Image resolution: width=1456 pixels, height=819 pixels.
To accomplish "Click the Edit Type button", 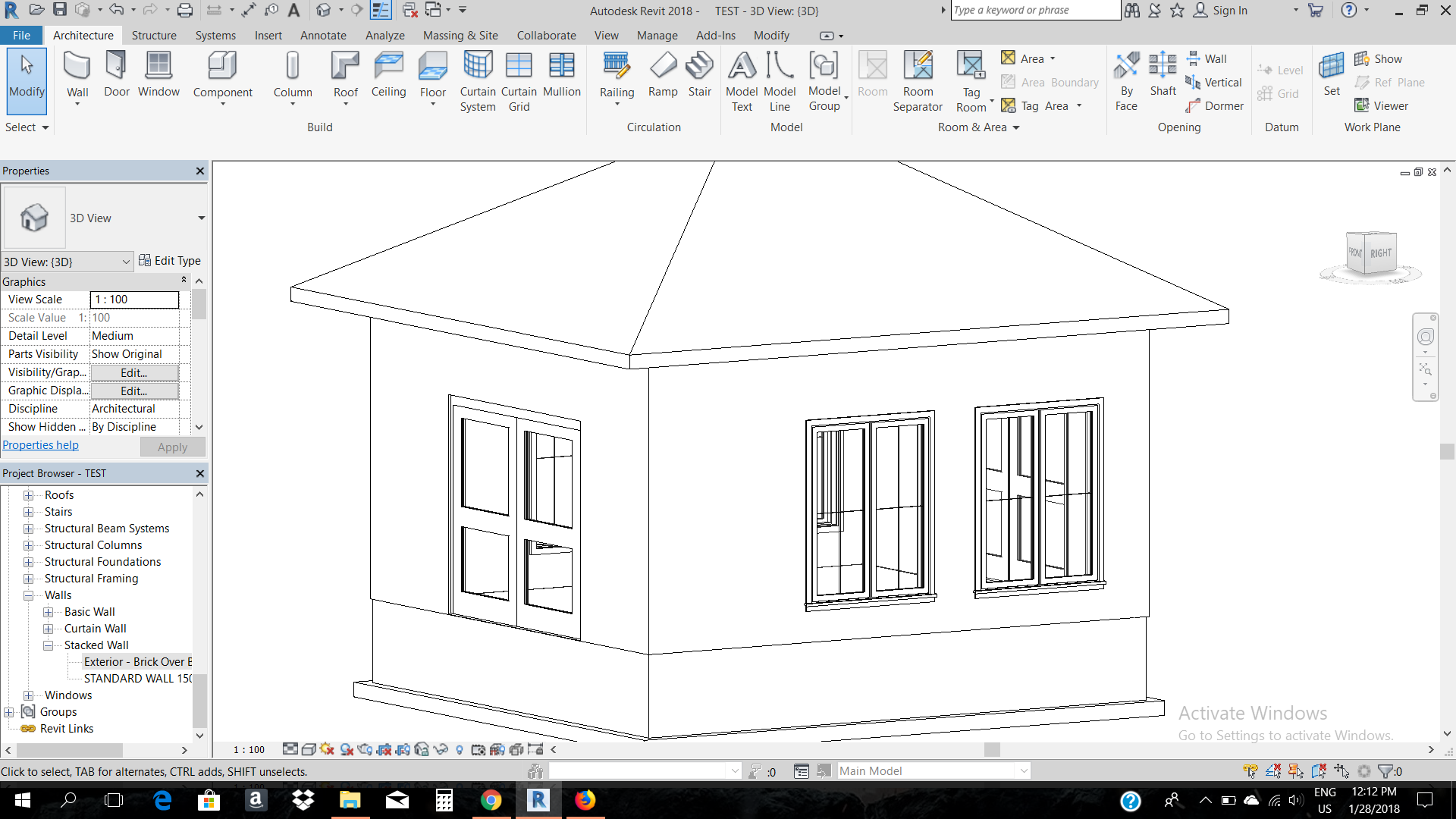I will pyautogui.click(x=170, y=261).
